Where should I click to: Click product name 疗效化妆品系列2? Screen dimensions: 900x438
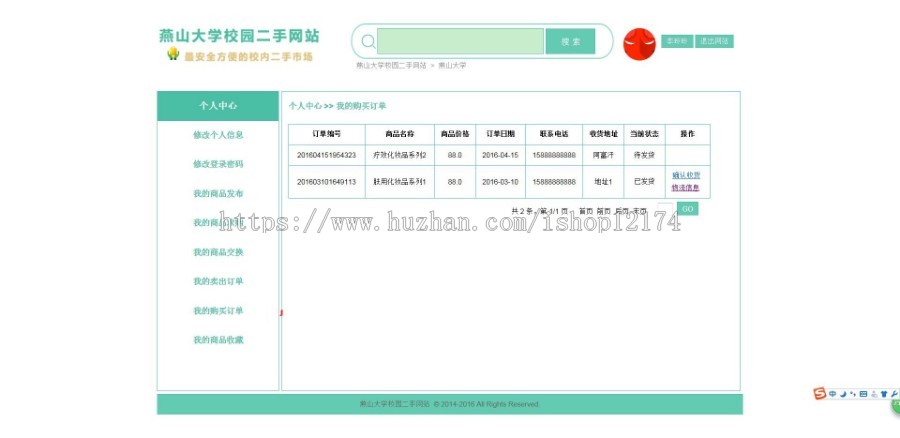pyautogui.click(x=400, y=155)
